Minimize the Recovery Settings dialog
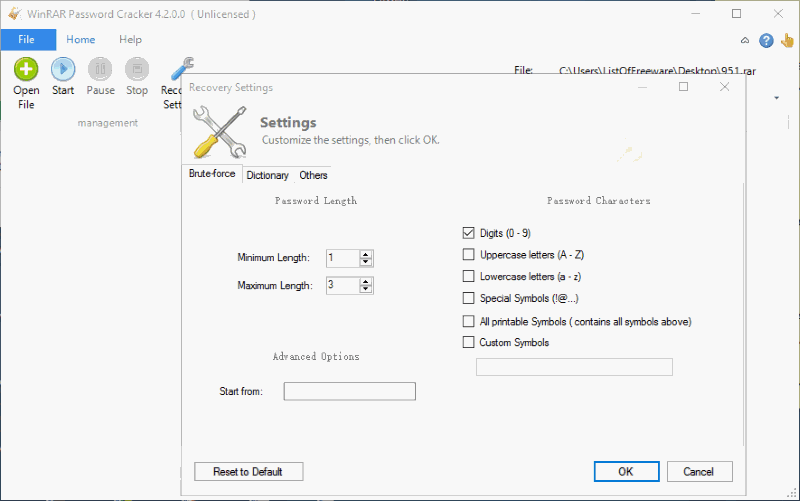The image size is (800, 501). click(x=642, y=87)
